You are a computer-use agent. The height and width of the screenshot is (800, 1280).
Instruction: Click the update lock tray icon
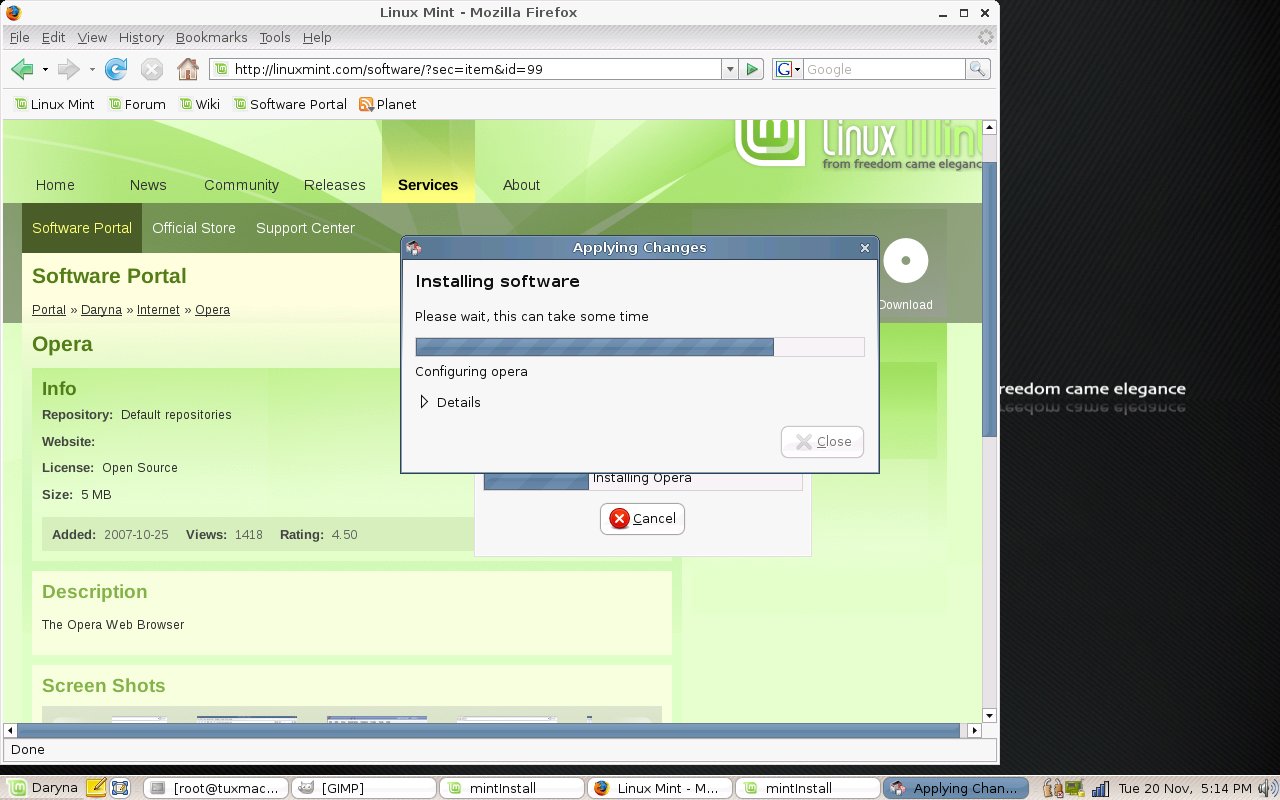click(x=1054, y=788)
